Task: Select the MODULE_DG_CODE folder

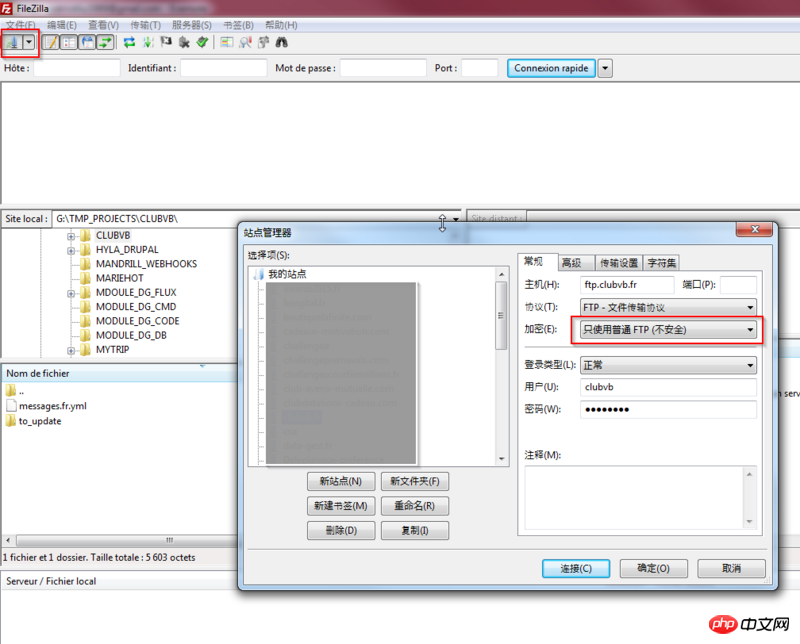Action: click(138, 321)
